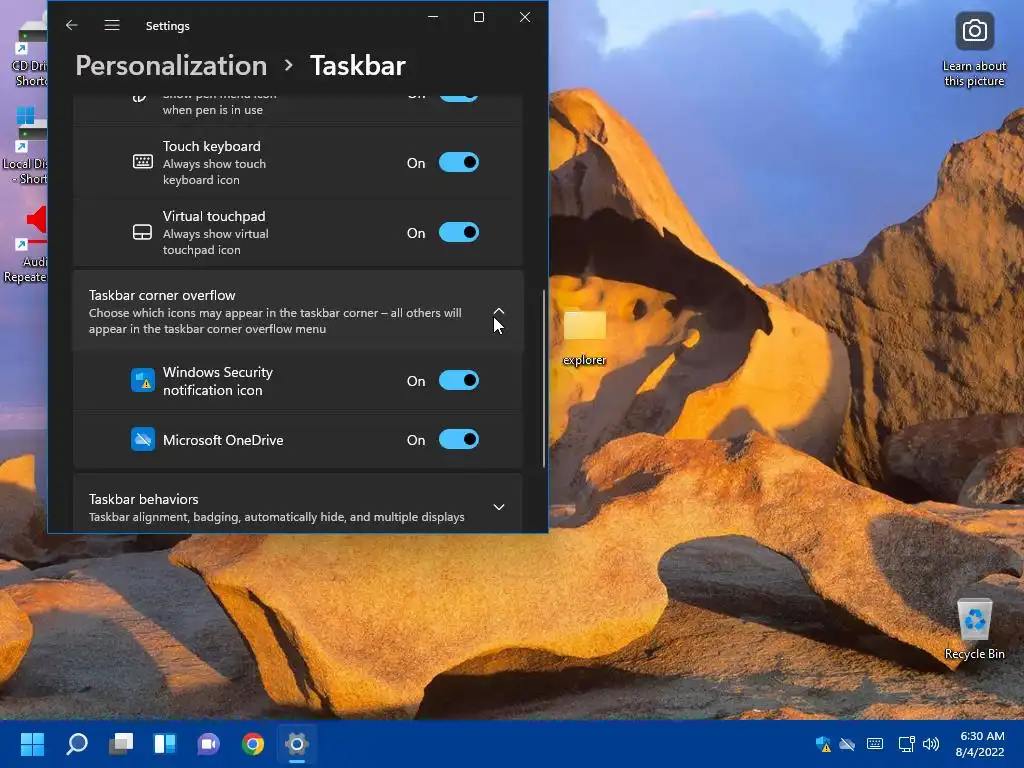Click Learn about this picture camera icon
The height and width of the screenshot is (768, 1024).
click(974, 31)
